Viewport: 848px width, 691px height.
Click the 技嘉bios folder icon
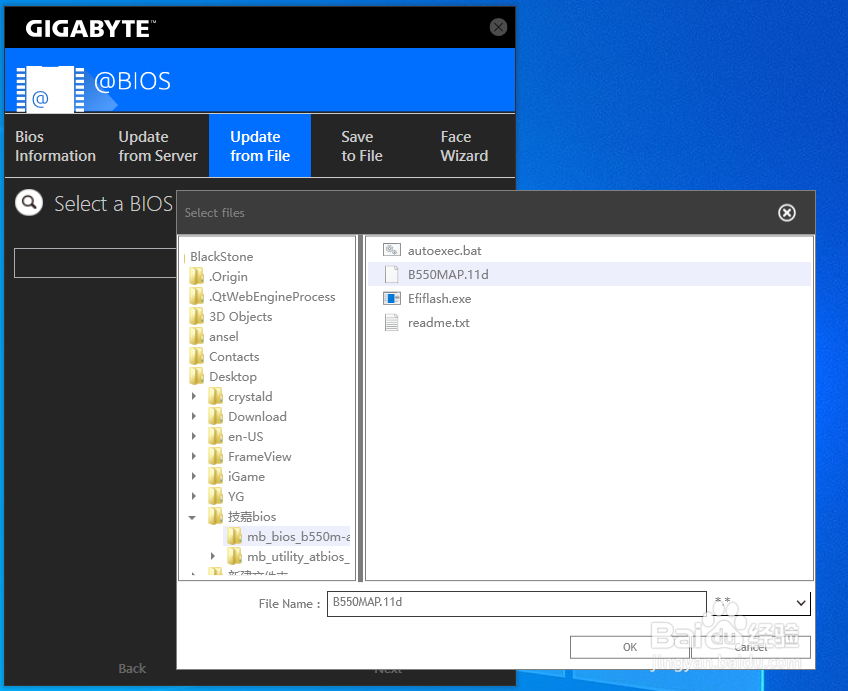(x=215, y=516)
